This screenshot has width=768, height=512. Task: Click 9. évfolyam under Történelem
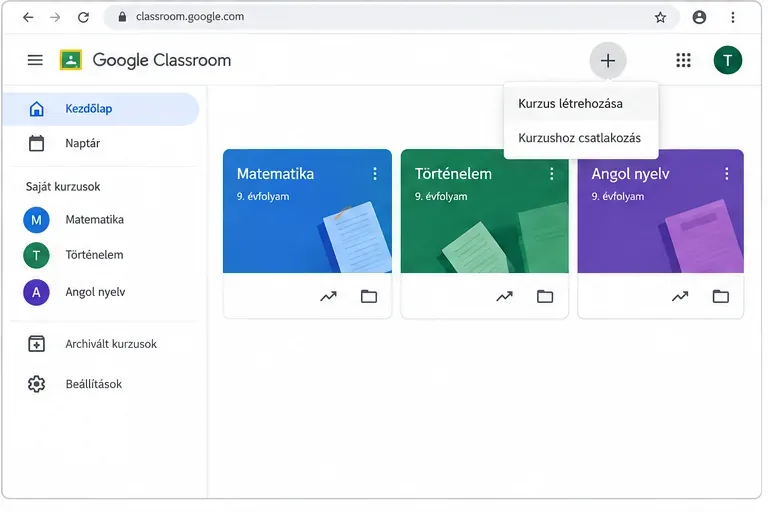point(441,196)
